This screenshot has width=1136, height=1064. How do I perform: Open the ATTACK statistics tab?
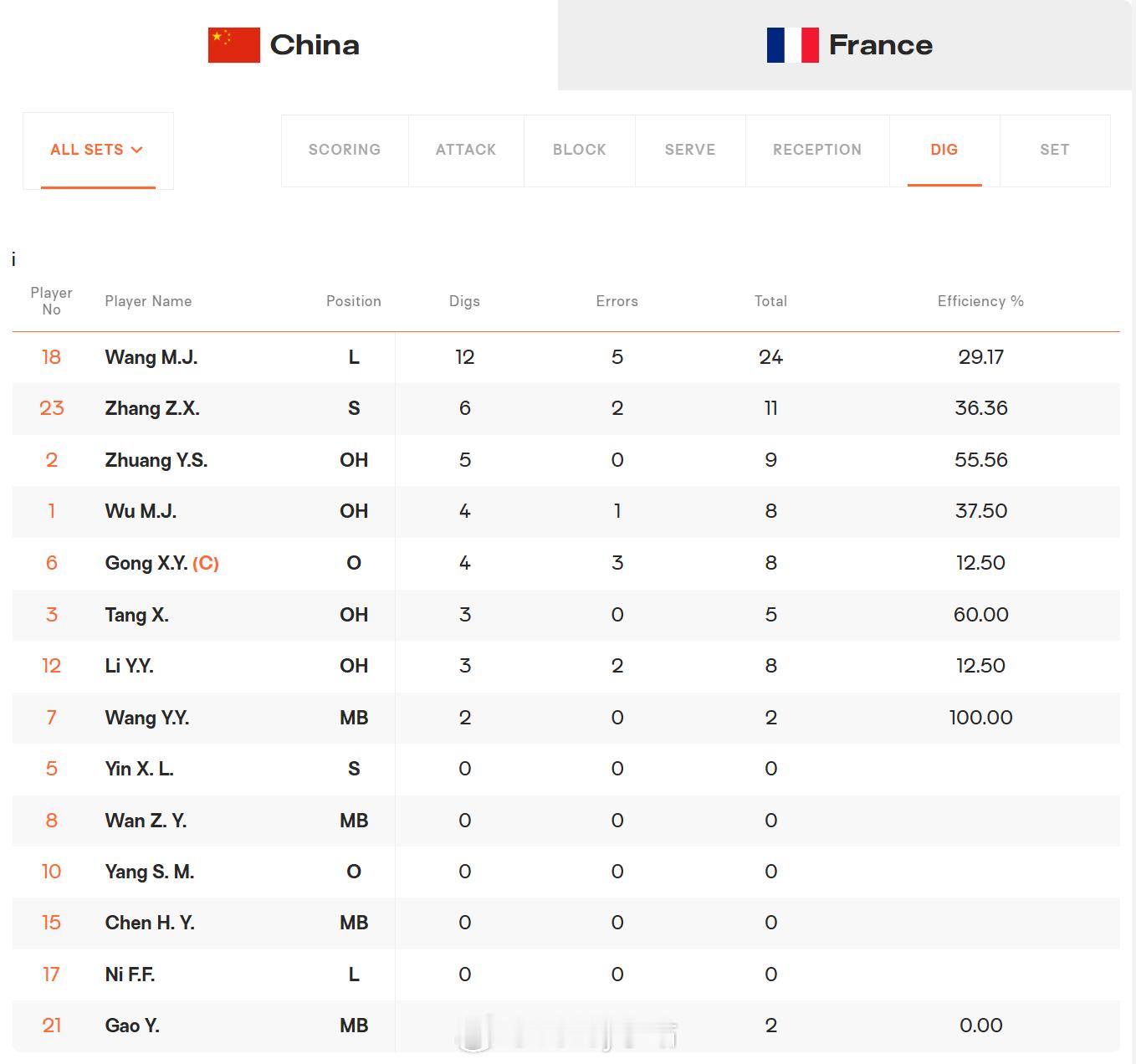pos(466,150)
